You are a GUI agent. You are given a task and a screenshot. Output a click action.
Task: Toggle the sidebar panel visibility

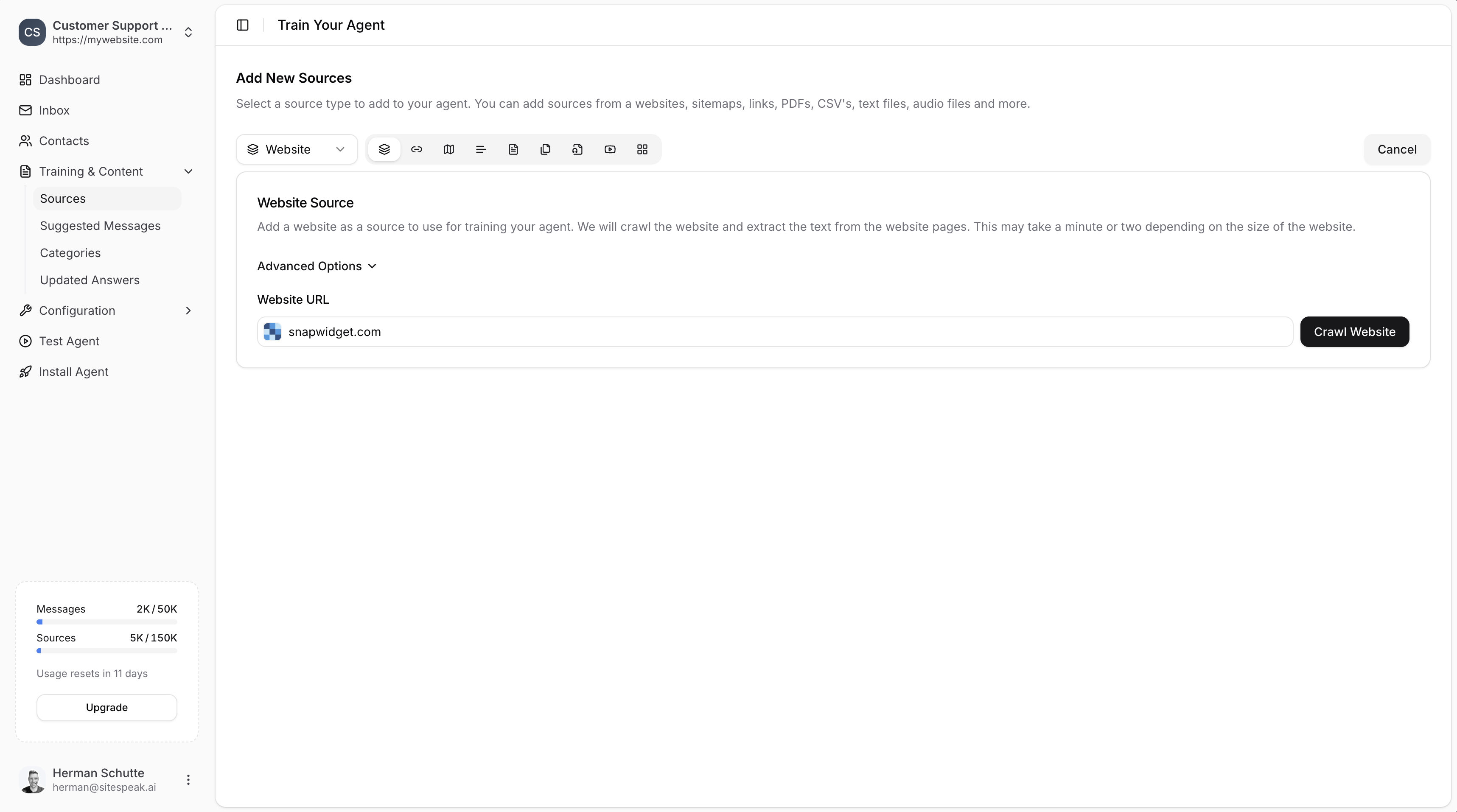[242, 25]
